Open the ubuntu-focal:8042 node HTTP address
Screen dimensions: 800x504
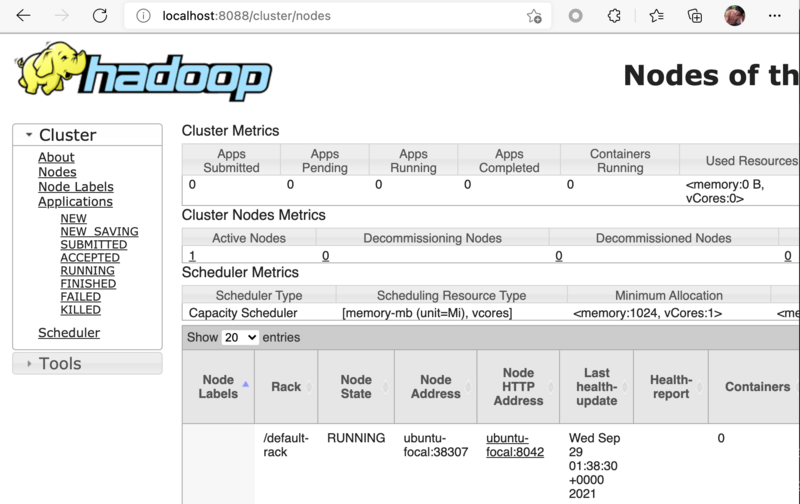click(x=515, y=445)
